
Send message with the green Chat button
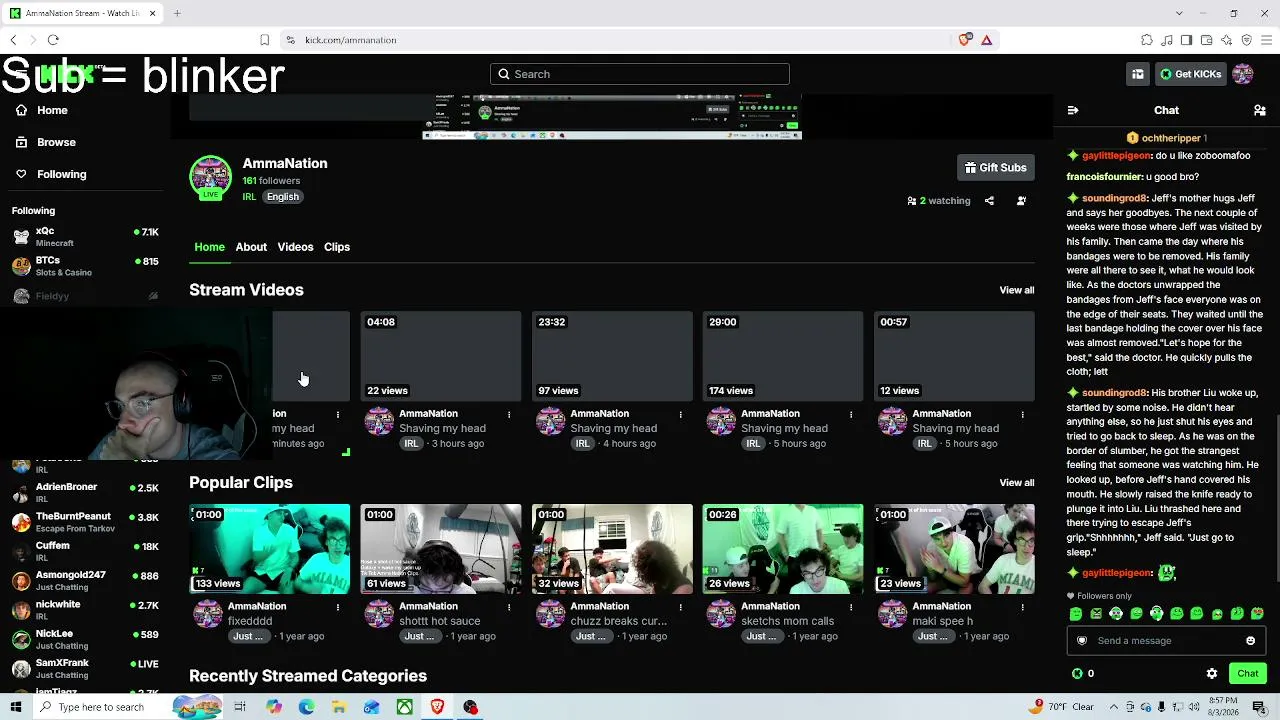[x=1247, y=674]
